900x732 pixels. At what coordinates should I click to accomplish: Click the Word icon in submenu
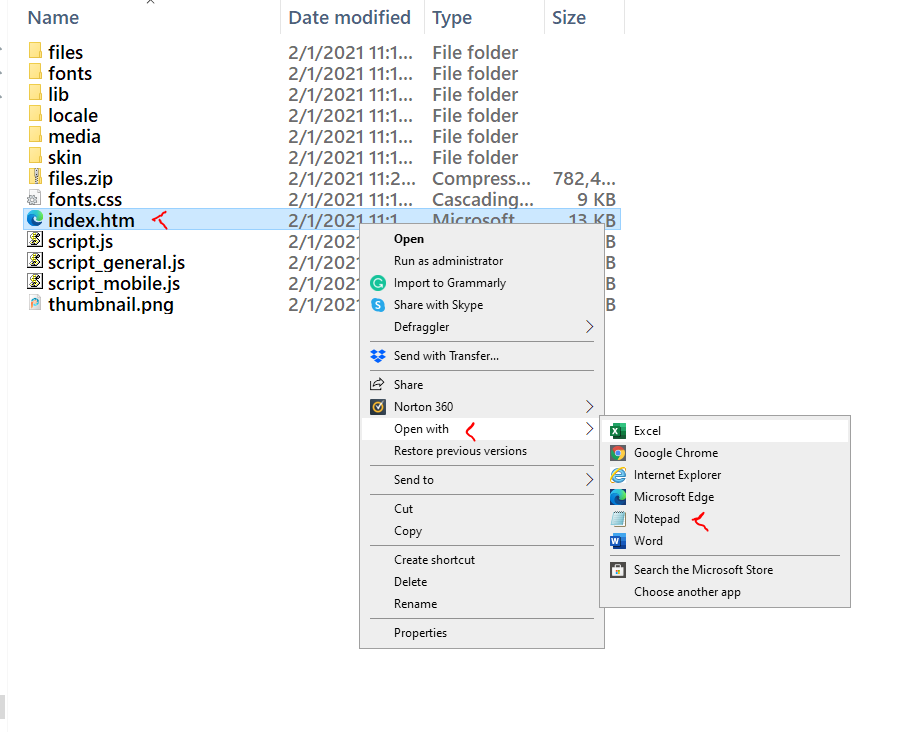pos(618,541)
